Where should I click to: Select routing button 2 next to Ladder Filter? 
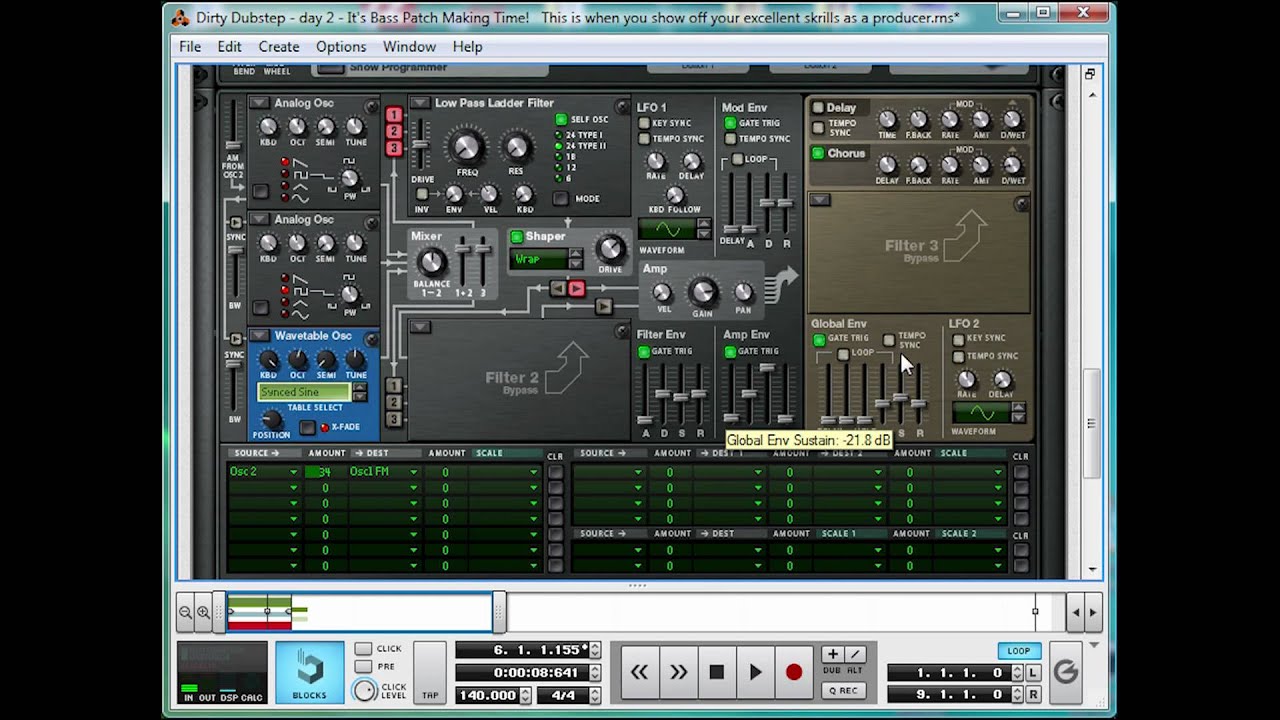pyautogui.click(x=394, y=131)
